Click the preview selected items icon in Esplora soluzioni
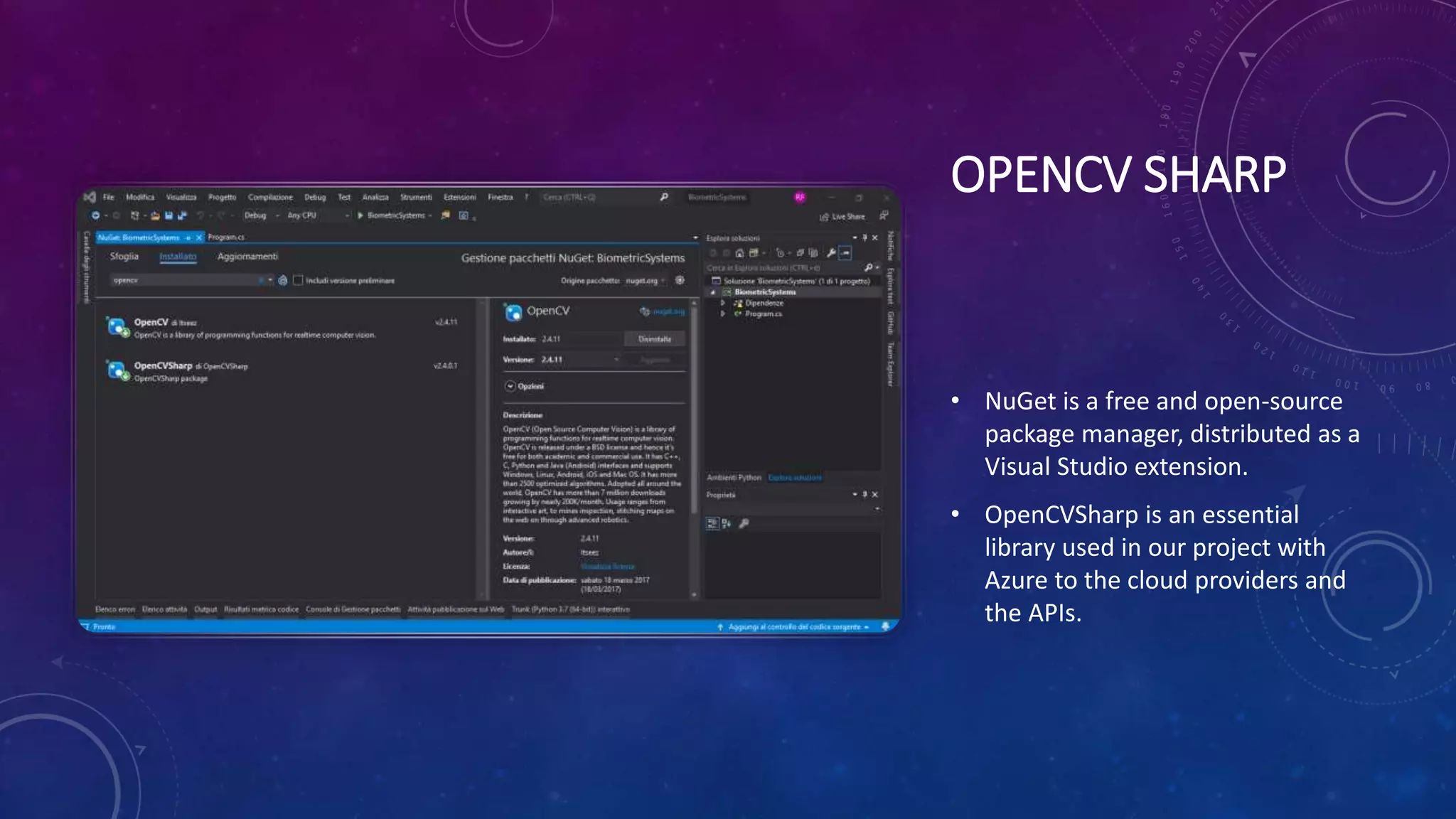 point(845,252)
